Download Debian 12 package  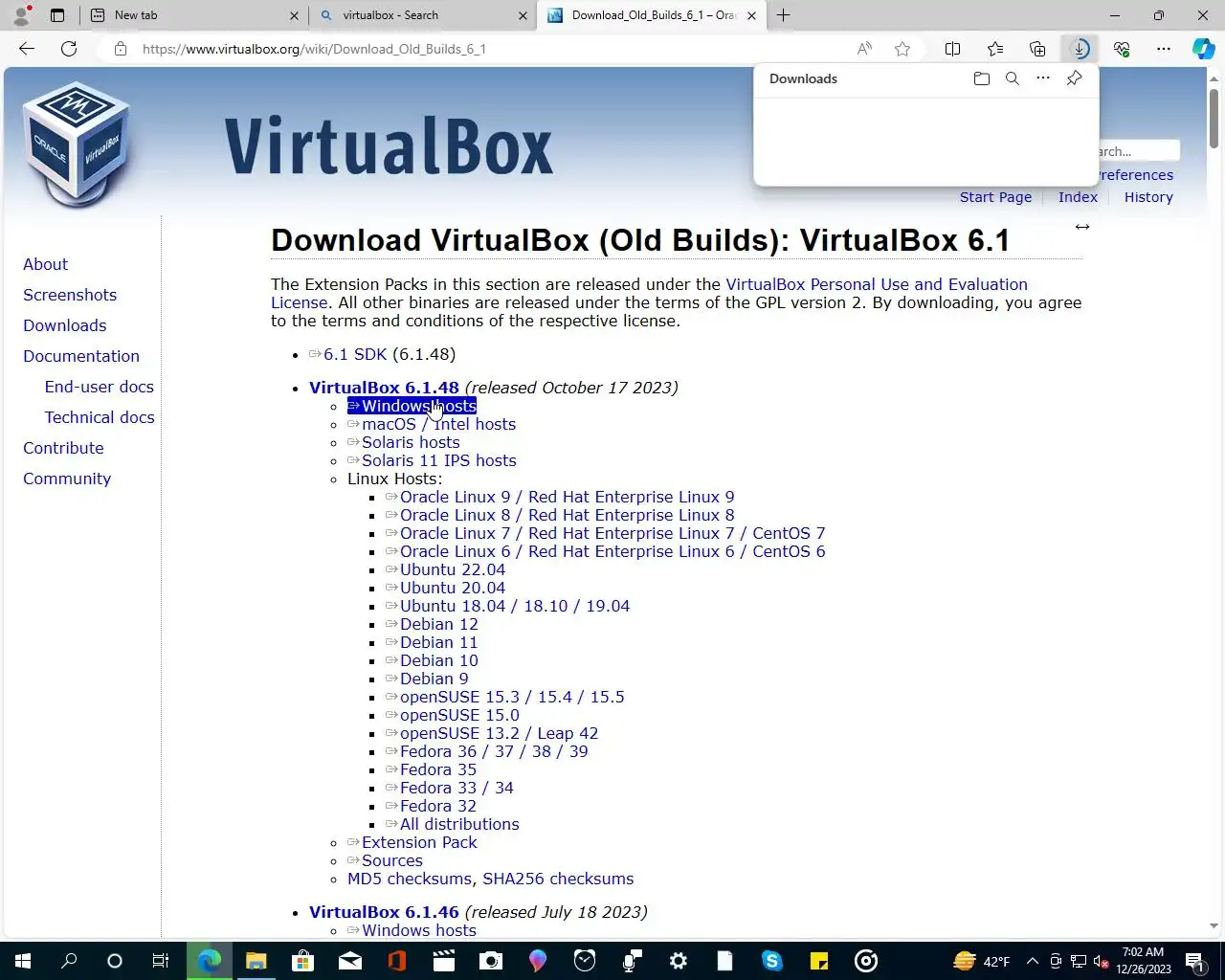pyautogui.click(x=438, y=624)
